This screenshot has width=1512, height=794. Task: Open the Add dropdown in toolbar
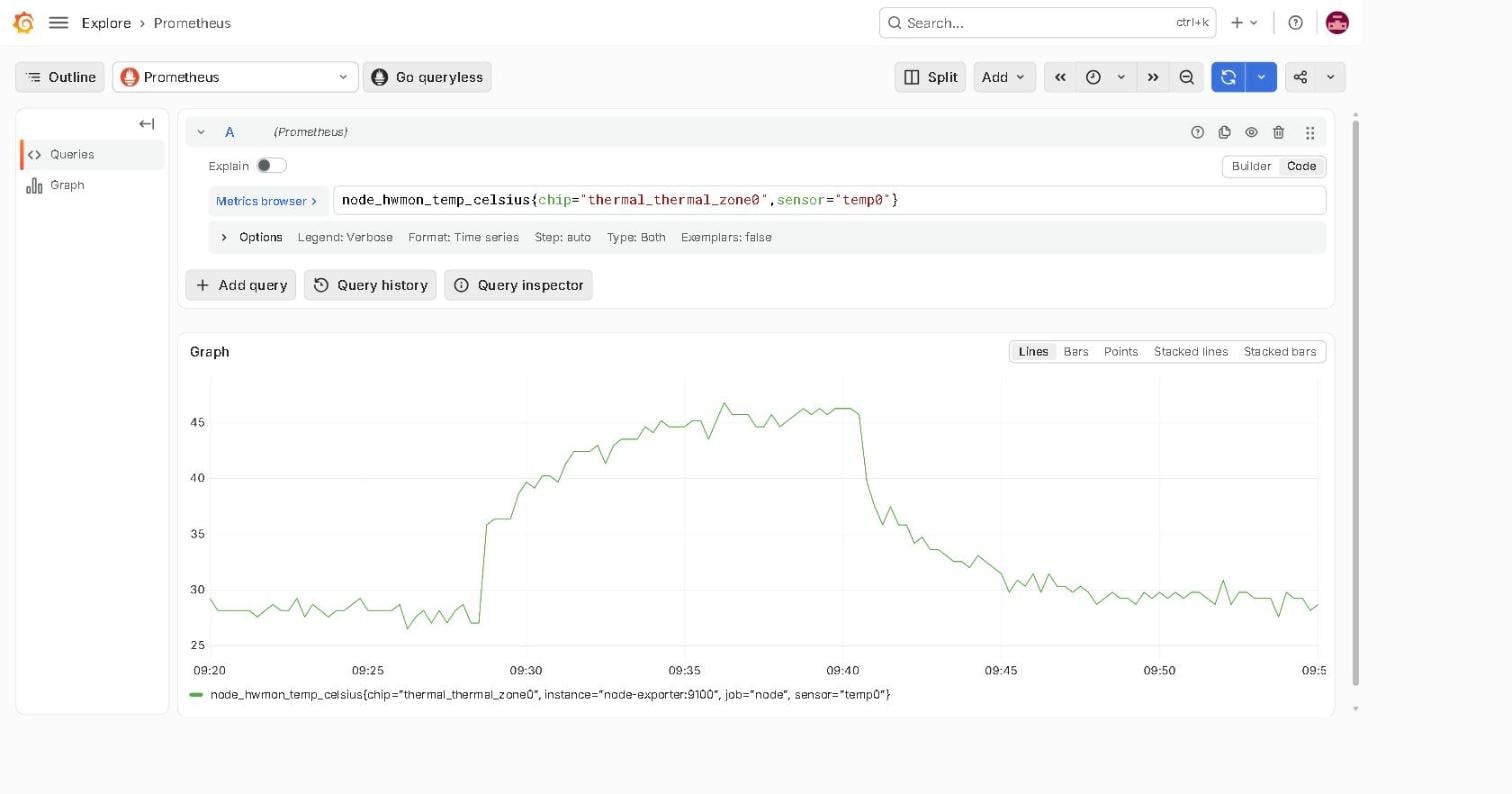pos(1005,77)
